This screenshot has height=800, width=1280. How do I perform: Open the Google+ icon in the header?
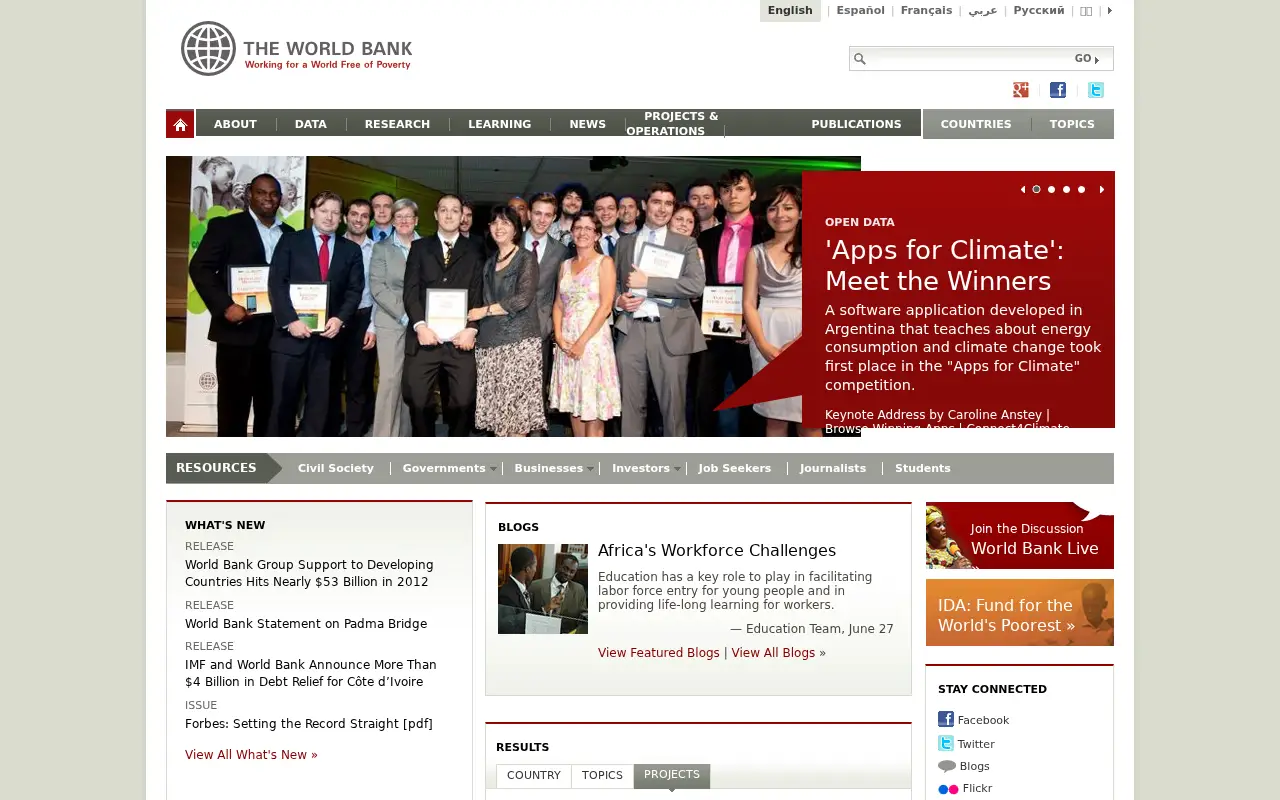tap(1020, 90)
